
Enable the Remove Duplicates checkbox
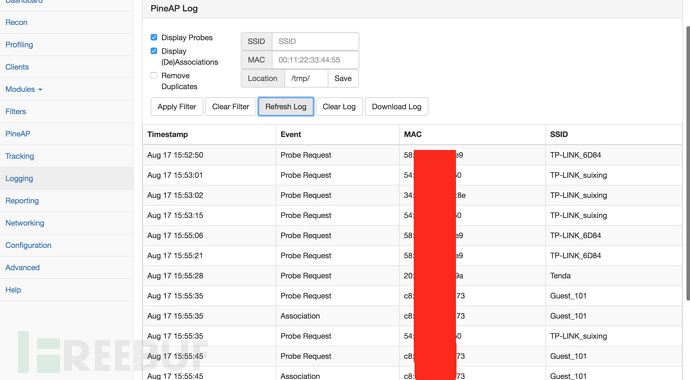pyautogui.click(x=154, y=76)
